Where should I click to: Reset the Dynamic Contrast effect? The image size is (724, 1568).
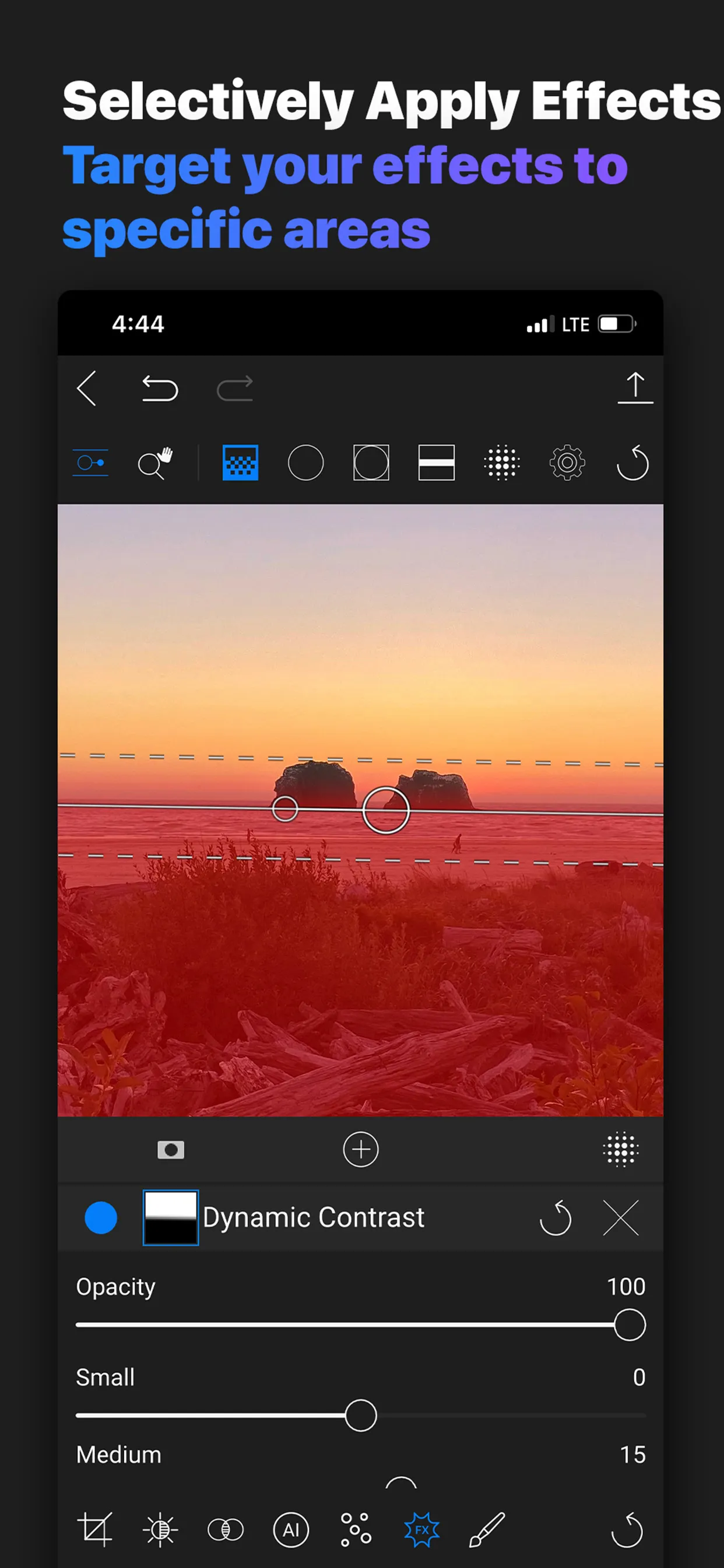[x=556, y=1217]
